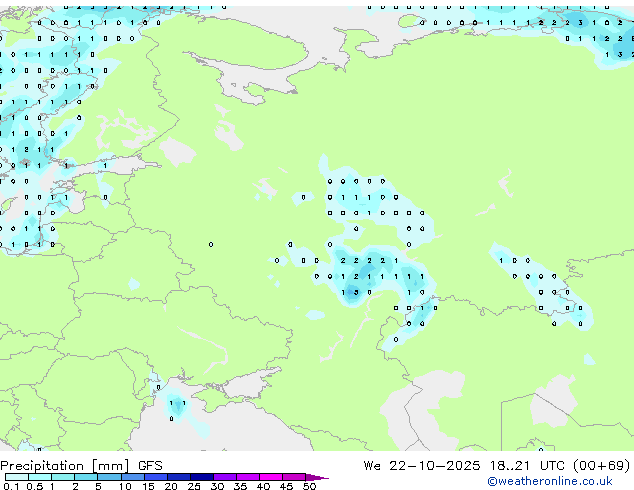The image size is (634, 490).
Task: Click the 5–10 mm legend swatch
Action: [x=109, y=477]
